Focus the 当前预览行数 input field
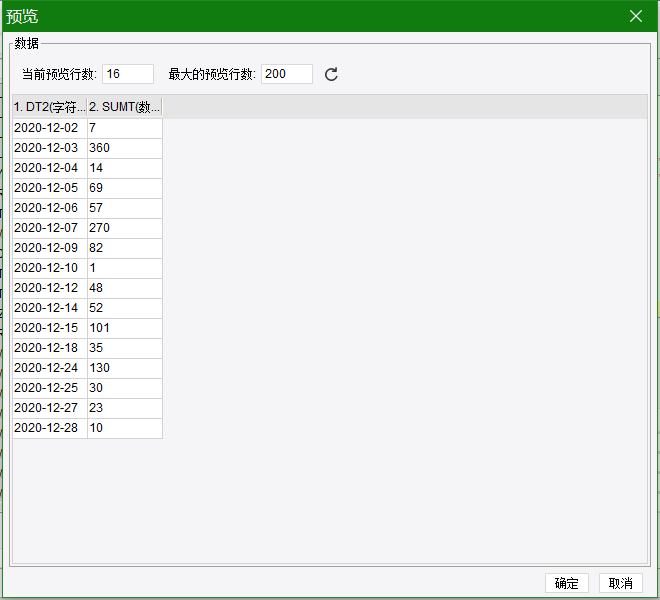The height and width of the screenshot is (600, 660). click(128, 74)
